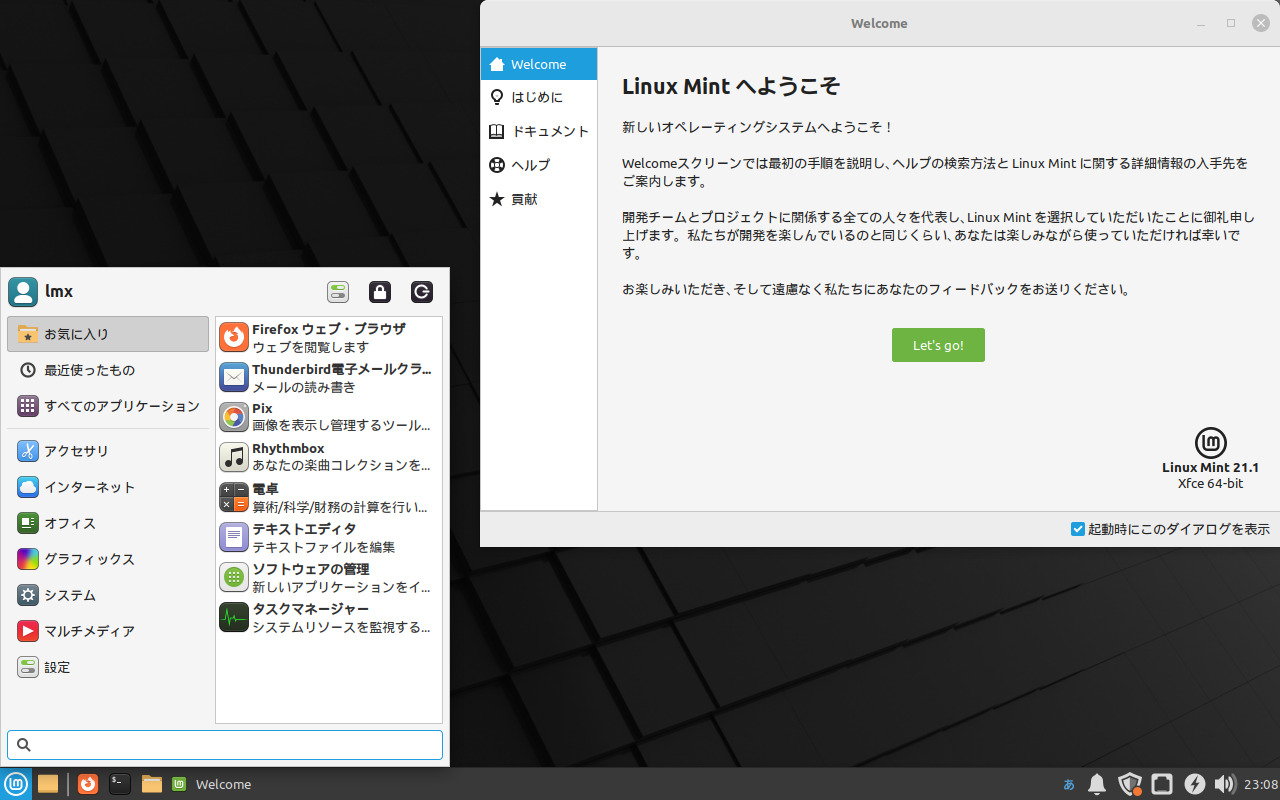Open the あ input method menu

[1067, 784]
